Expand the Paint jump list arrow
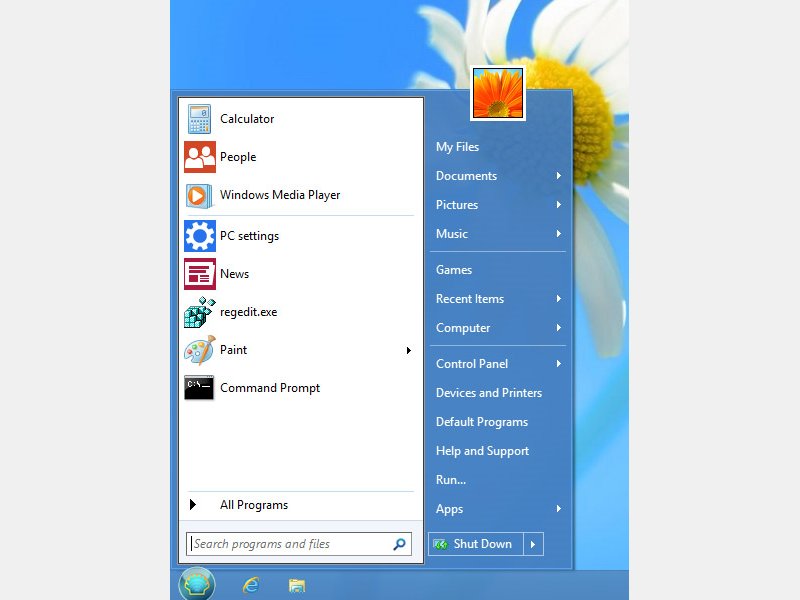 tap(409, 350)
